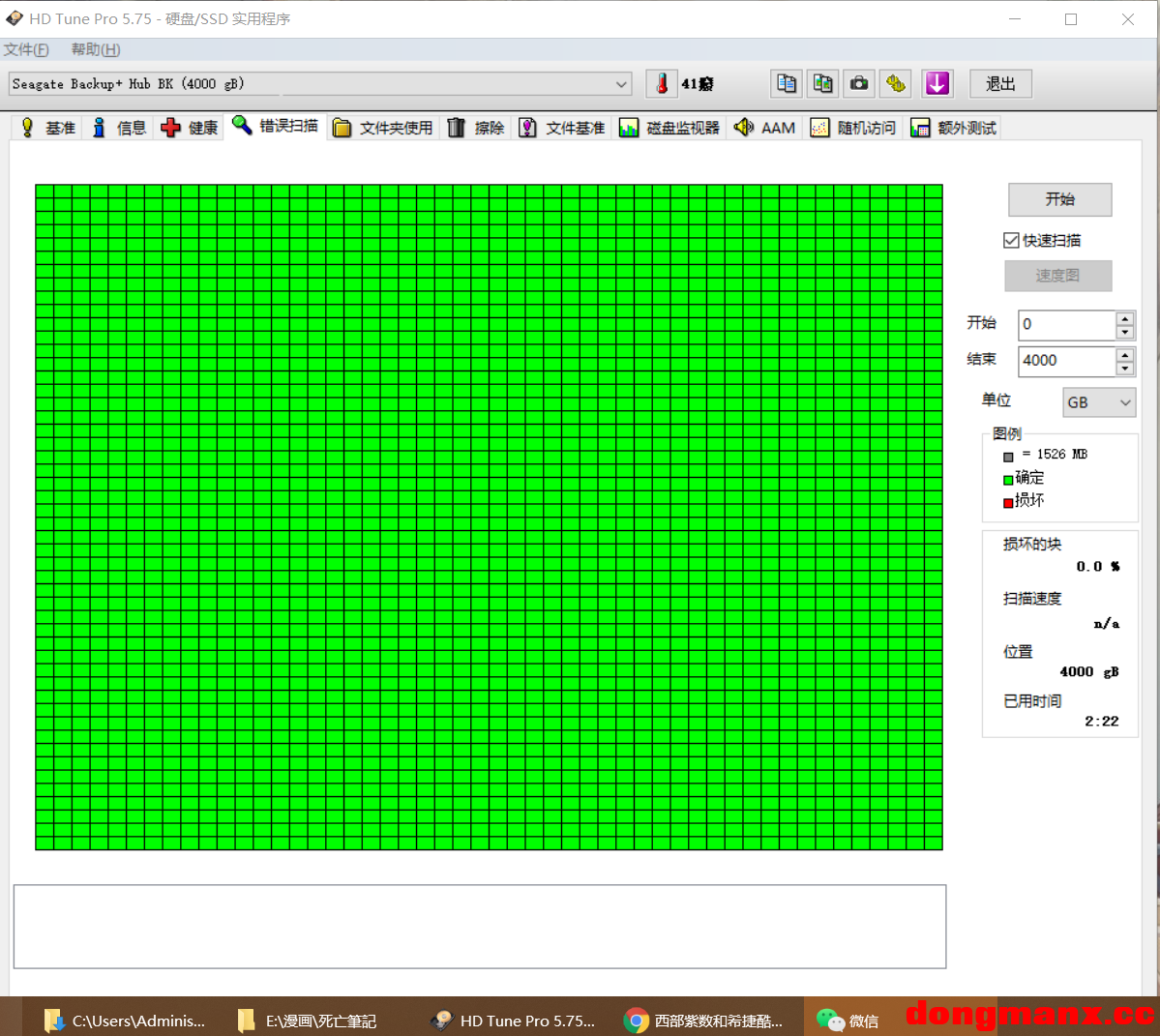
Task: Open the options wrench icon
Action: [896, 84]
